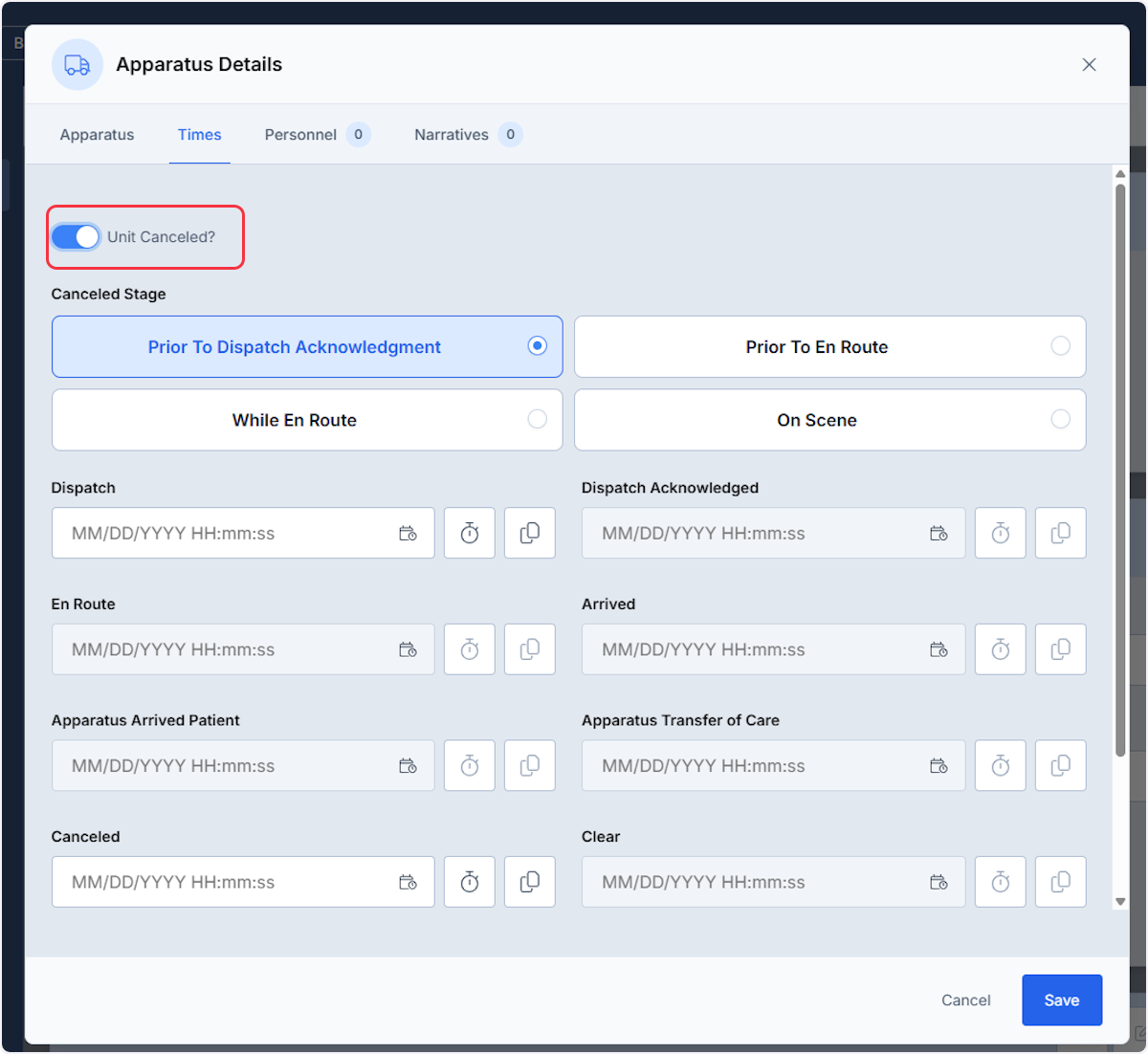Choose While En Route canceled stage
Screen dimensions: 1148x1054
point(307,420)
